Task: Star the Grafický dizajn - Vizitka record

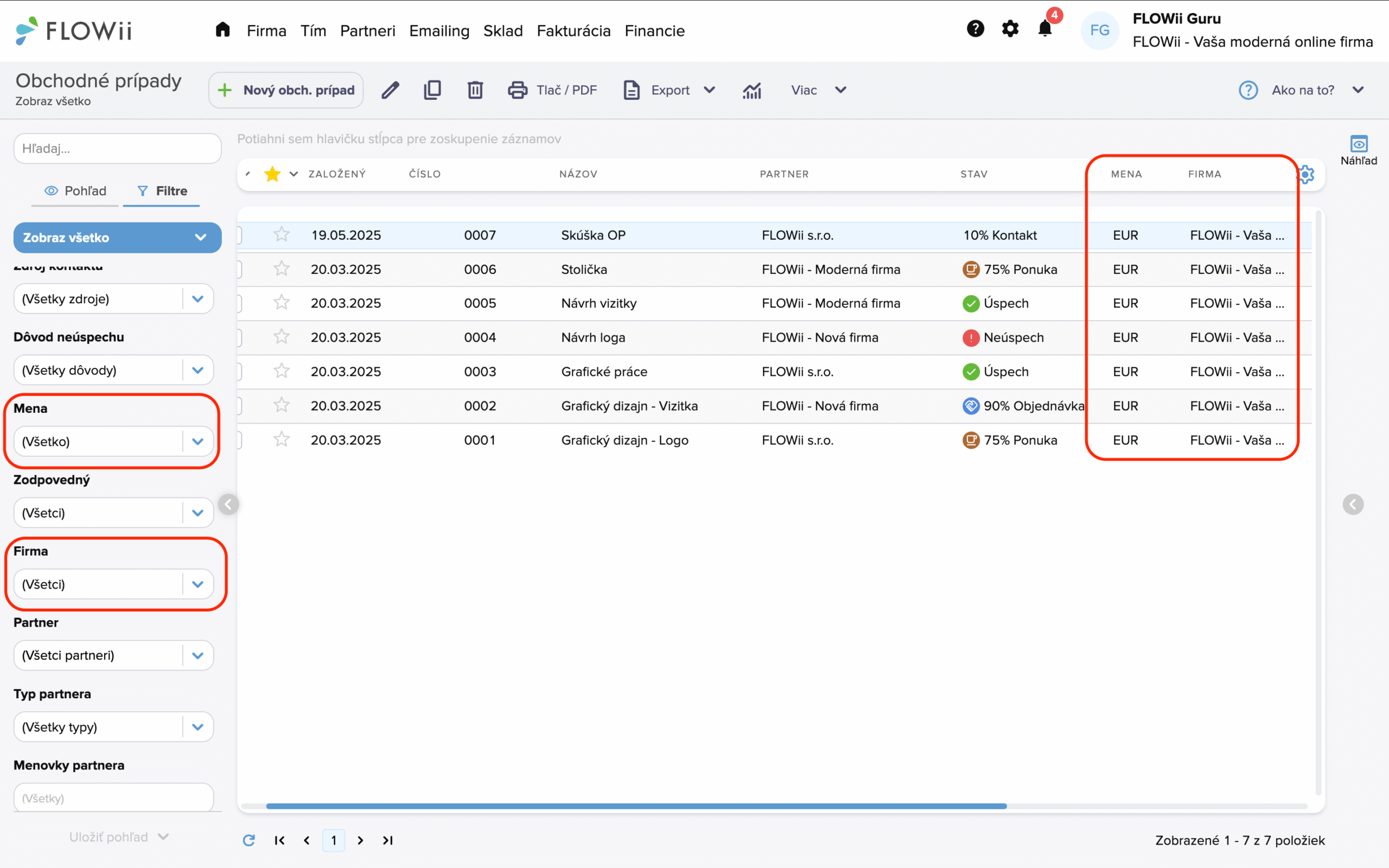Action: (x=281, y=405)
